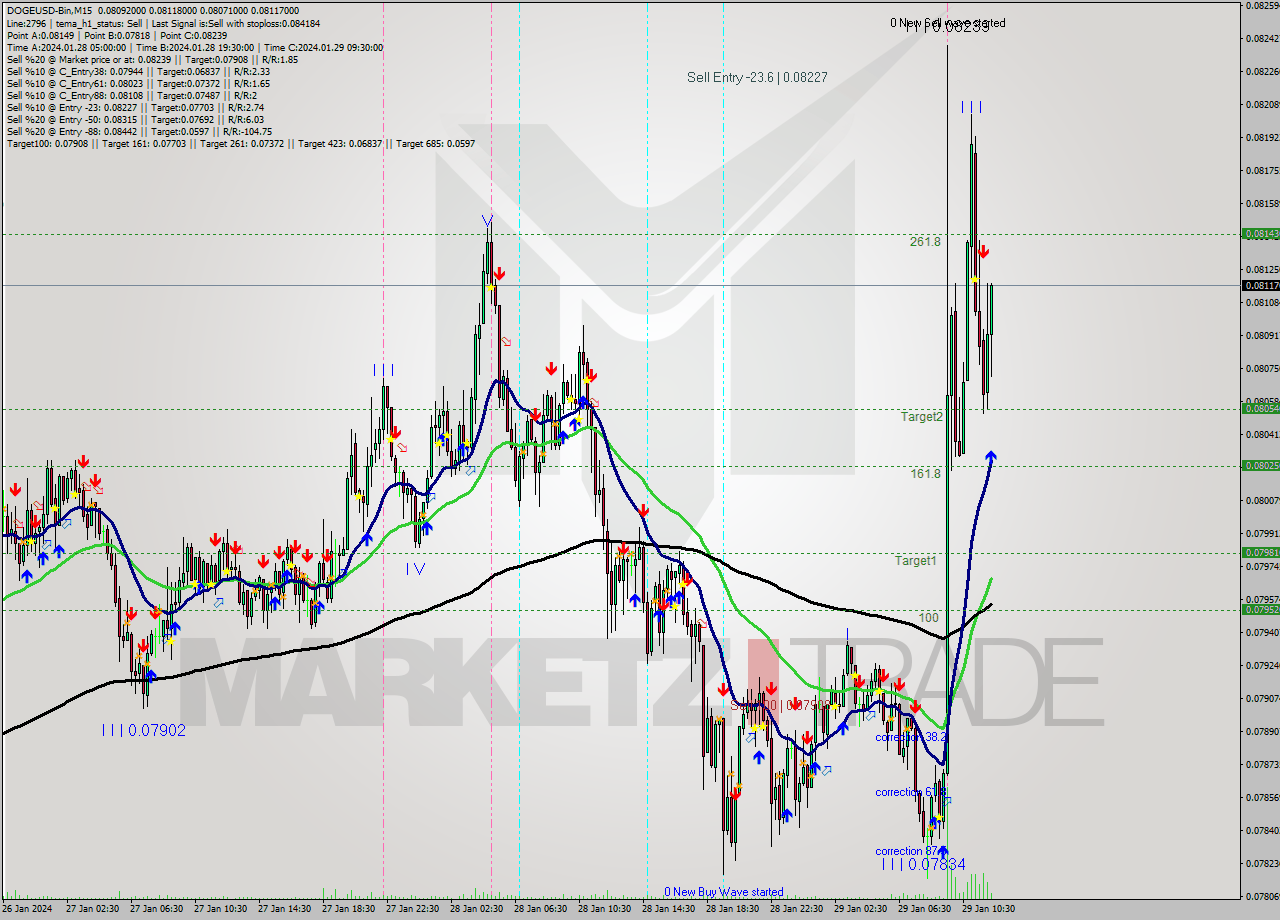Select the '29 Jan 10:30' time axis label
The height and width of the screenshot is (920, 1280).
tap(988, 909)
